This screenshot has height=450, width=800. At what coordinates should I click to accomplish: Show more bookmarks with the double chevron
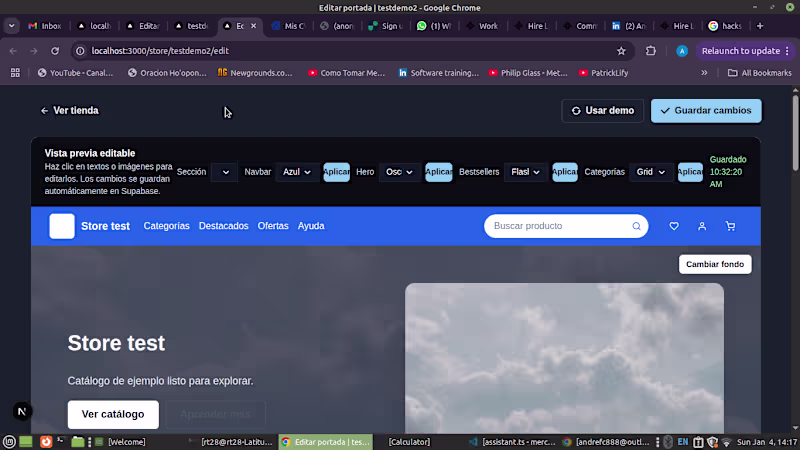(704, 73)
